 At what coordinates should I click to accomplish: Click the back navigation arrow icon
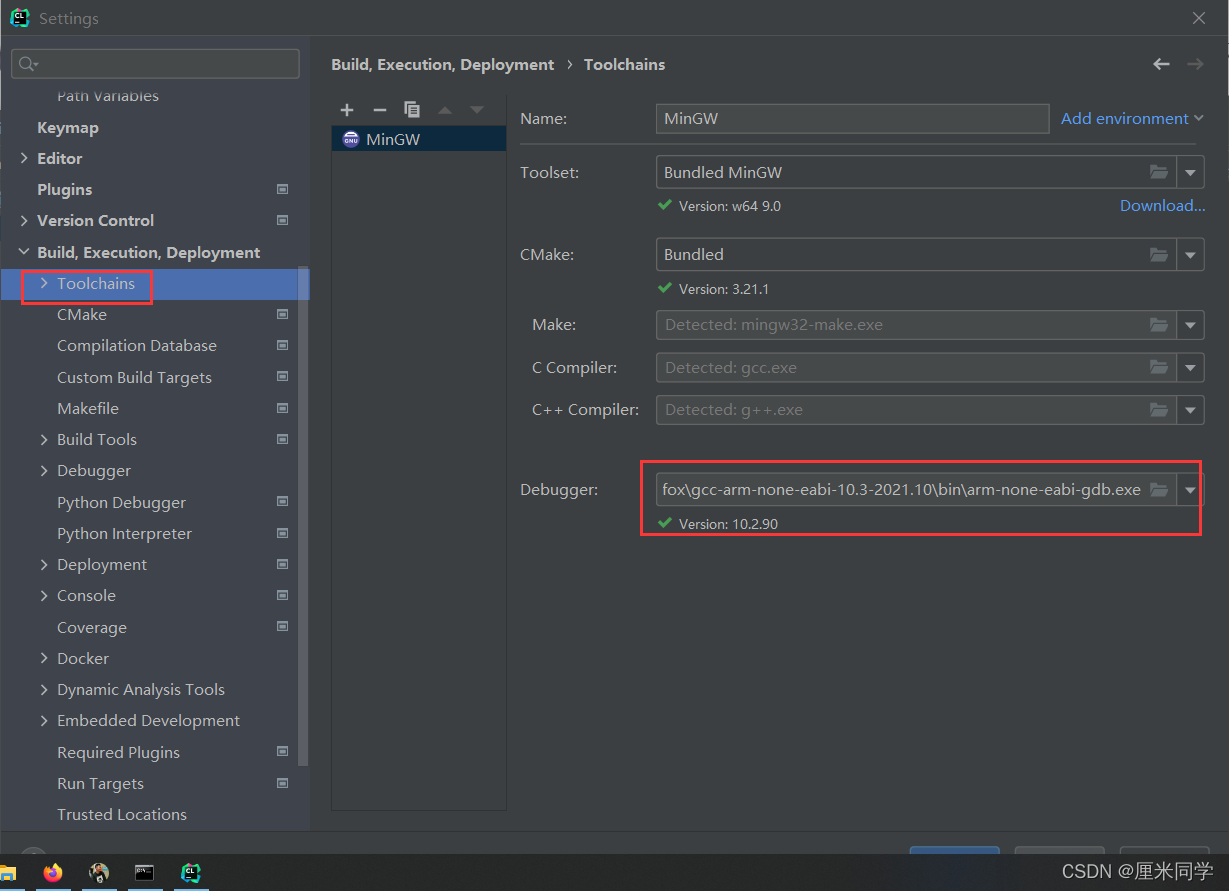click(x=1161, y=64)
